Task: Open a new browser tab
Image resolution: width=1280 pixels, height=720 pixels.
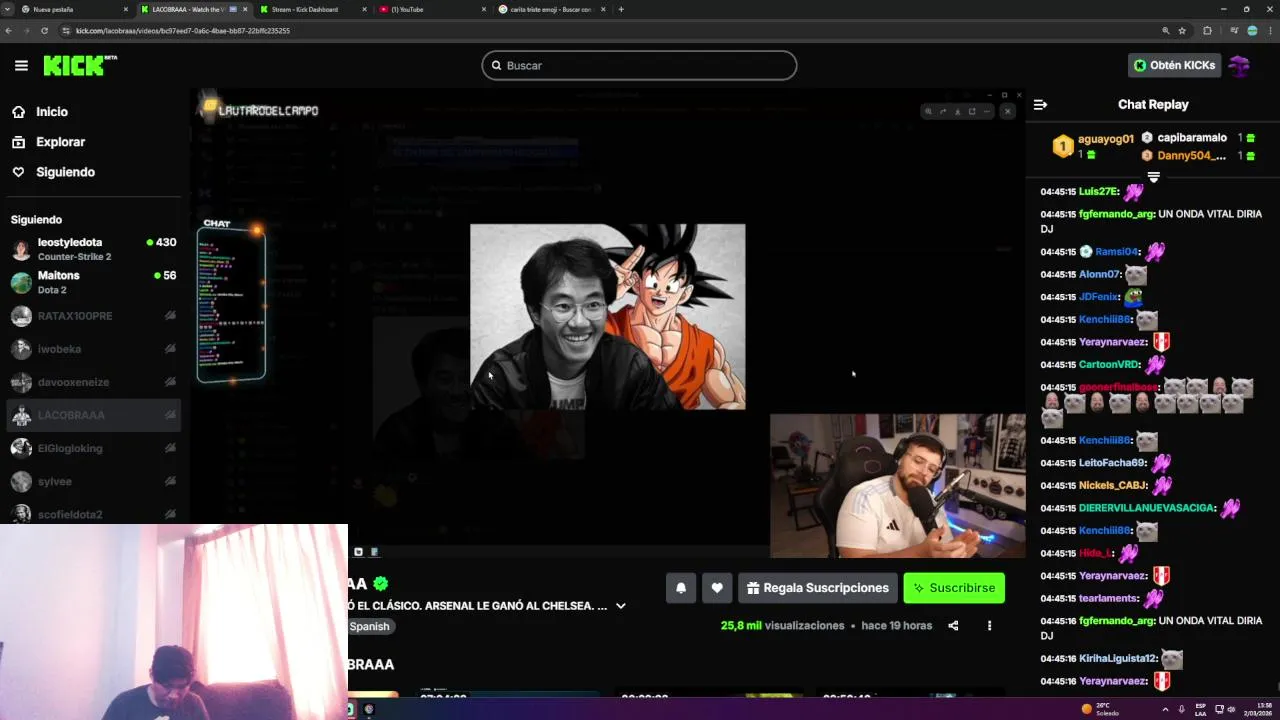Action: coord(621,9)
